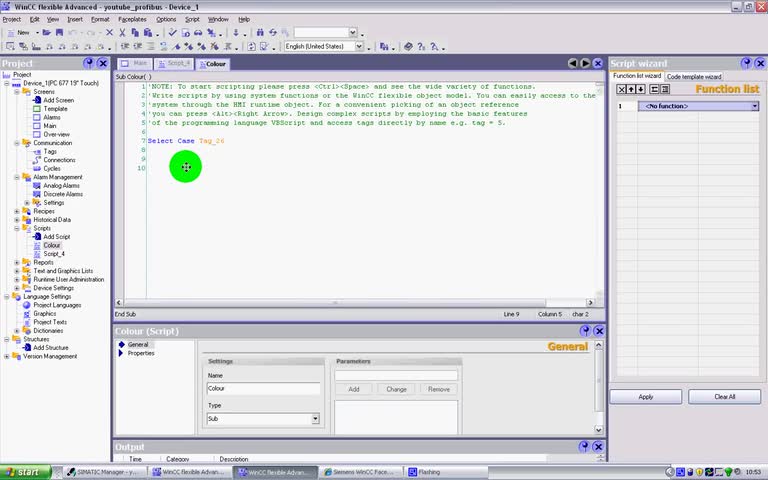This screenshot has height=480, width=768.
Task: Click the Delete (X) toolbar icon
Action: [x=109, y=32]
